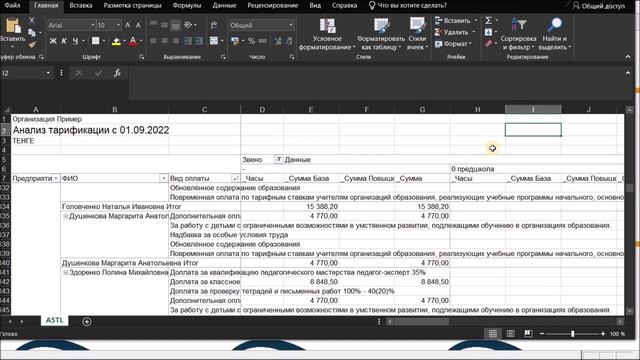The image size is (640, 360).
Task: Open the Вид оплаты filter dropdown
Action: pyautogui.click(x=236, y=178)
